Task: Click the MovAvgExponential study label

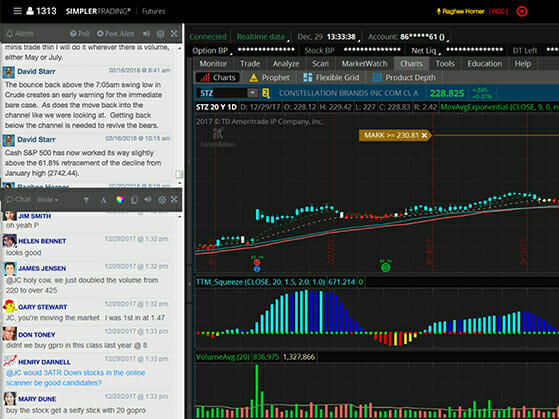Action: pos(499,107)
